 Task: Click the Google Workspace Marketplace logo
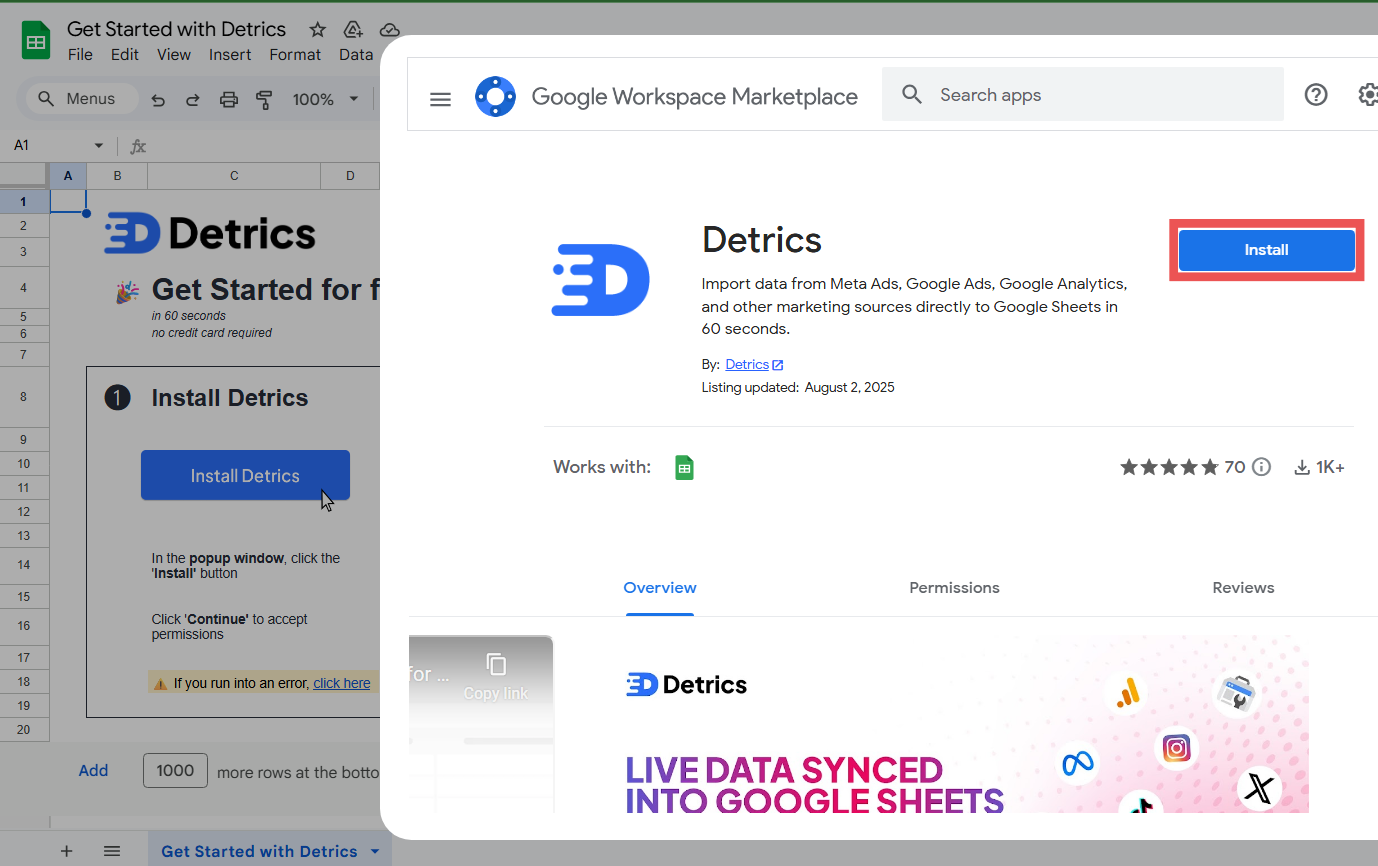click(495, 97)
